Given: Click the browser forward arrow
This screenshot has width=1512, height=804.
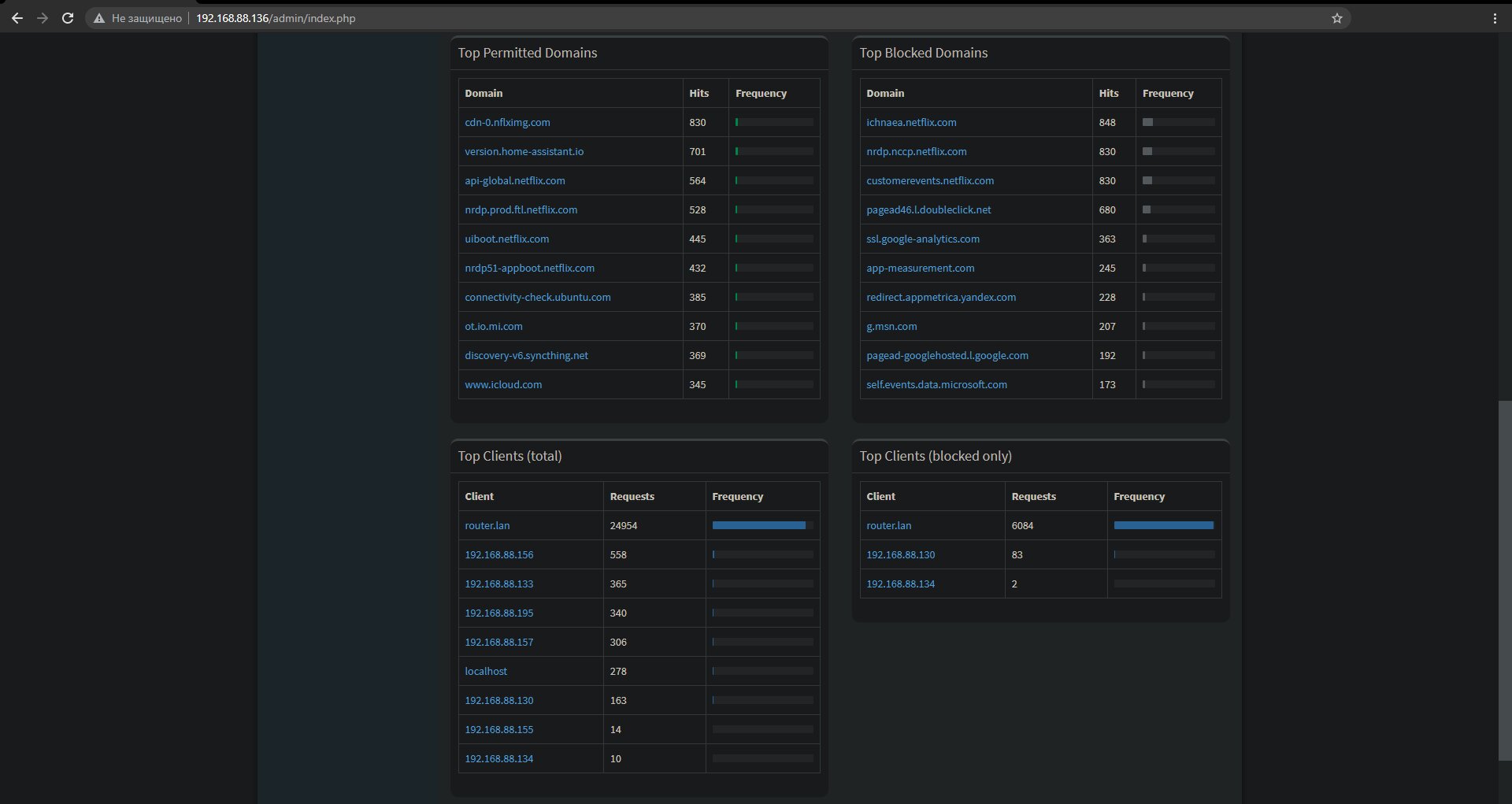Looking at the screenshot, I should [43, 18].
